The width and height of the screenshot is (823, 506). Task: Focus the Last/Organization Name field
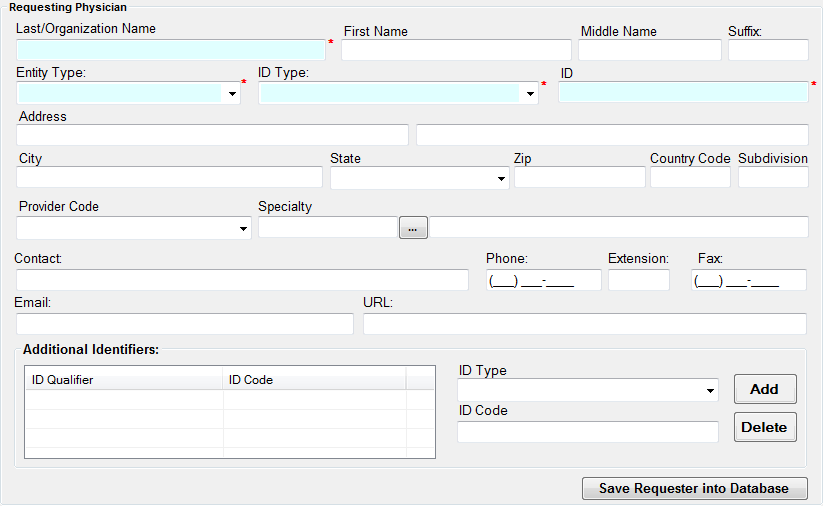pyautogui.click(x=170, y=50)
